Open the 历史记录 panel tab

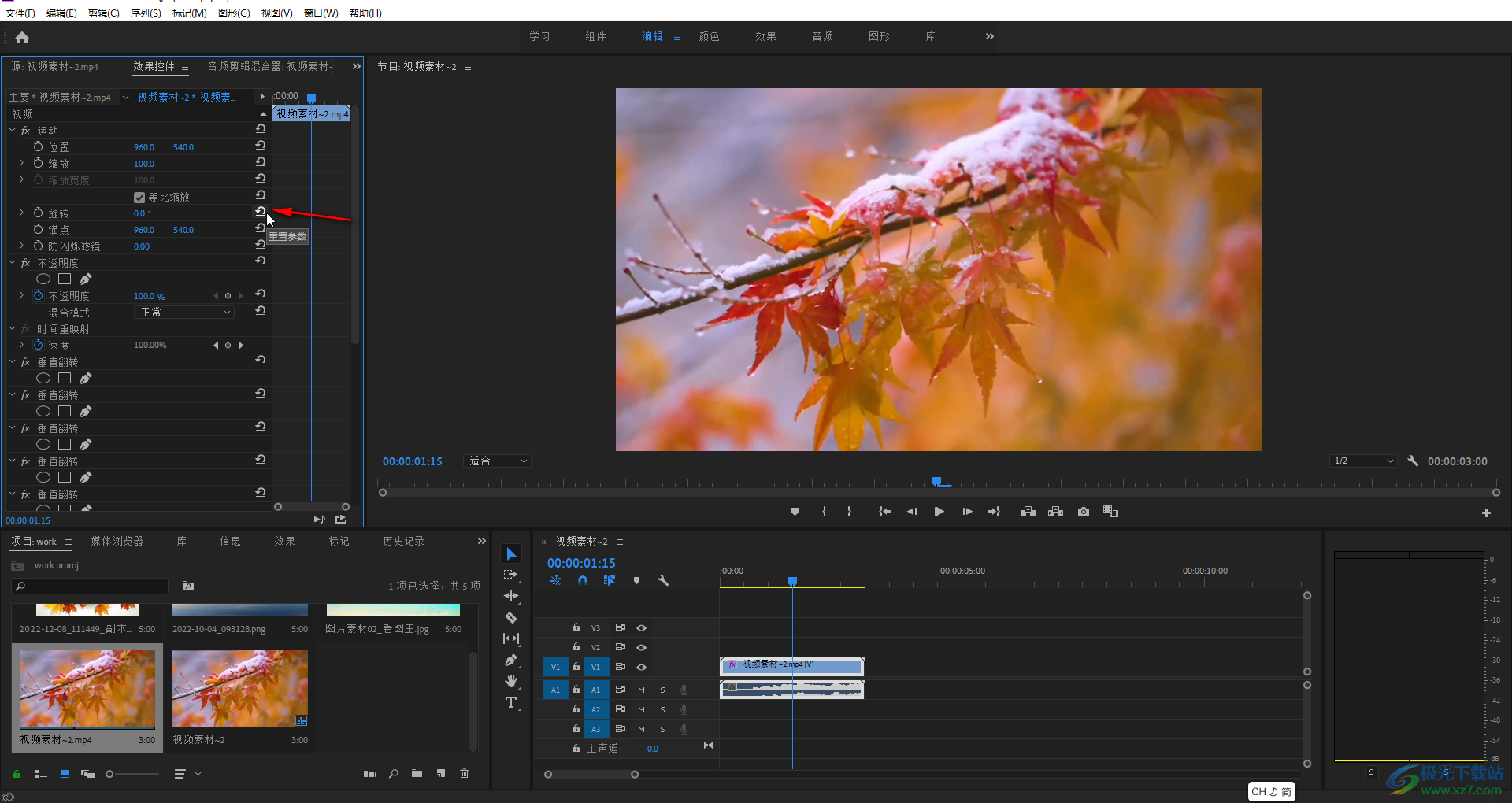point(403,541)
